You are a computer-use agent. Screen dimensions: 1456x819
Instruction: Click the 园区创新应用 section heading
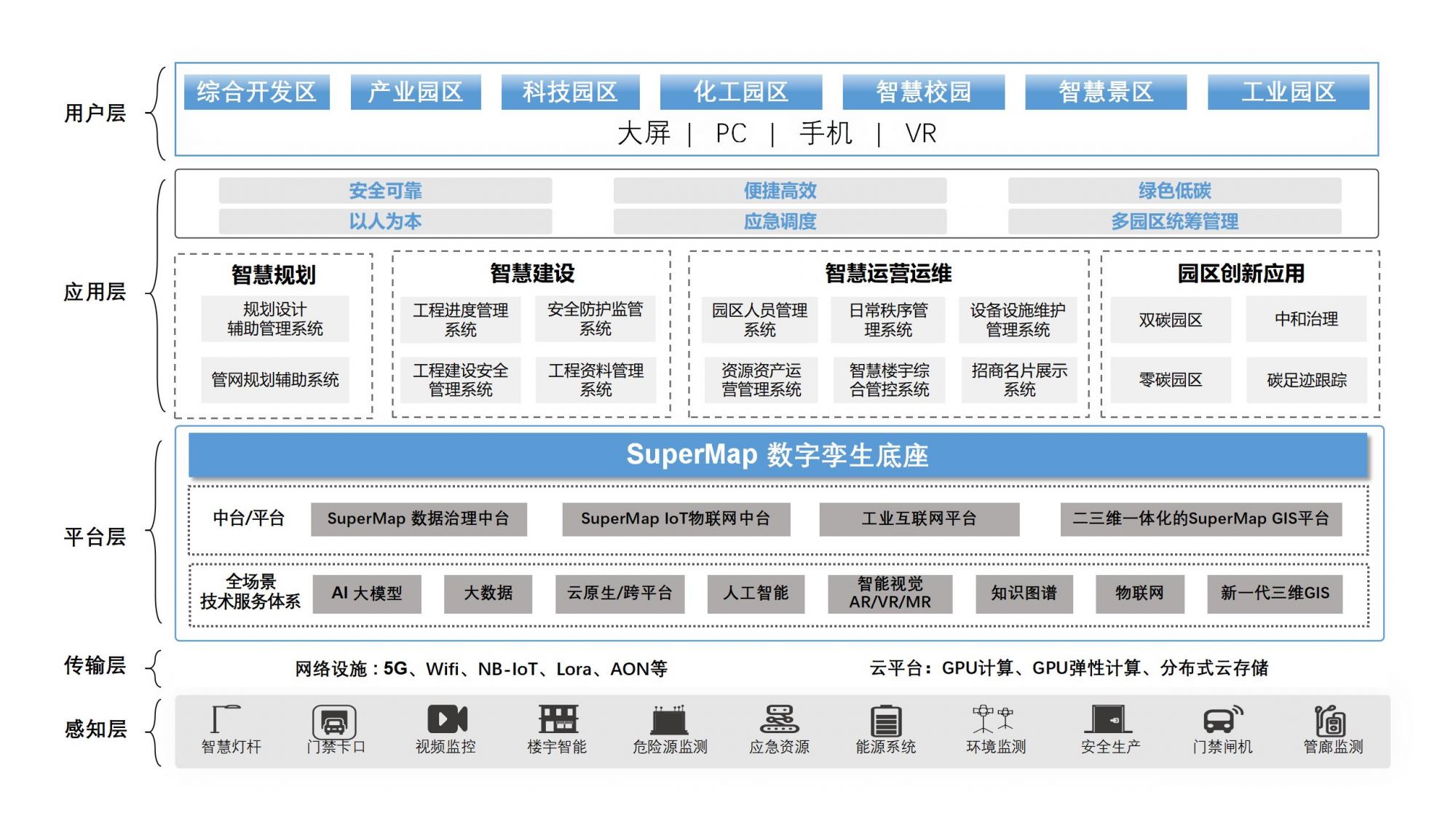click(1241, 274)
